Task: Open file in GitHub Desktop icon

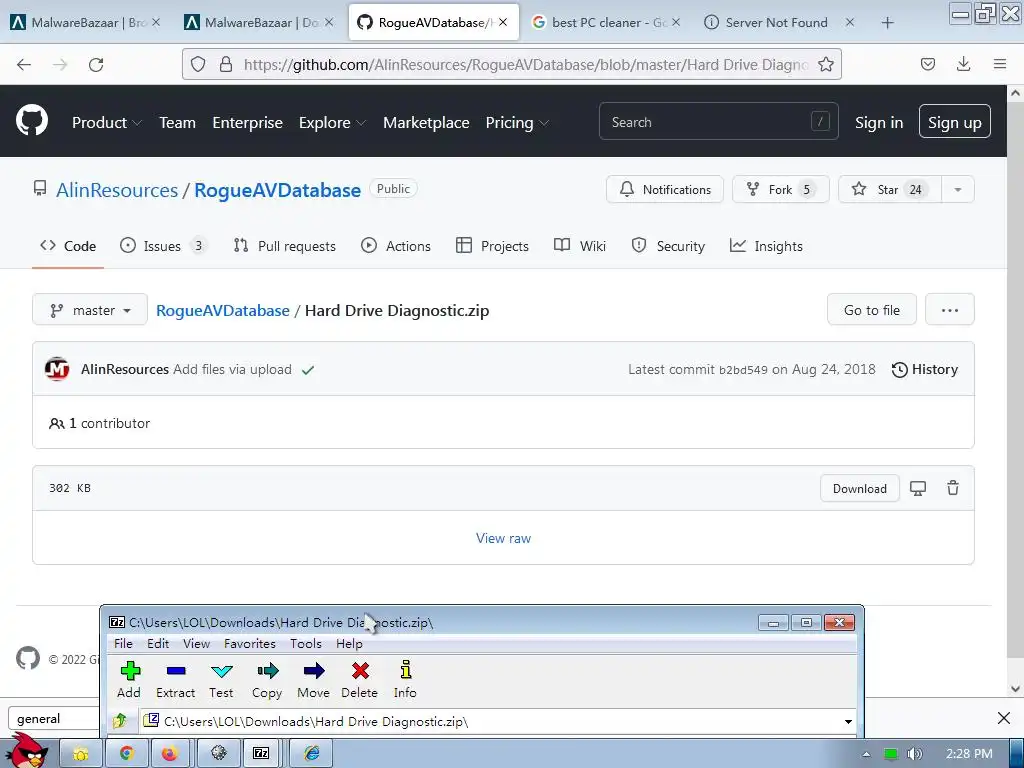Action: click(x=918, y=488)
